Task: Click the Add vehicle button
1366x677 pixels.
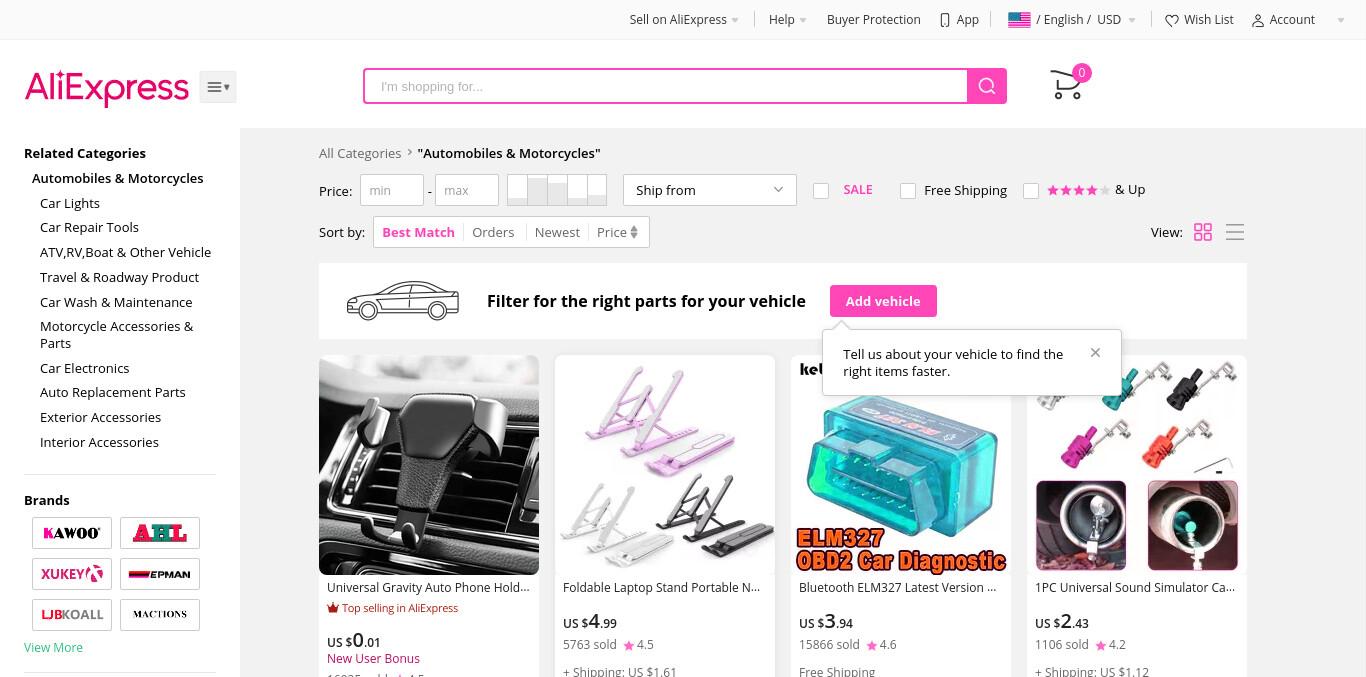Action: point(883,301)
